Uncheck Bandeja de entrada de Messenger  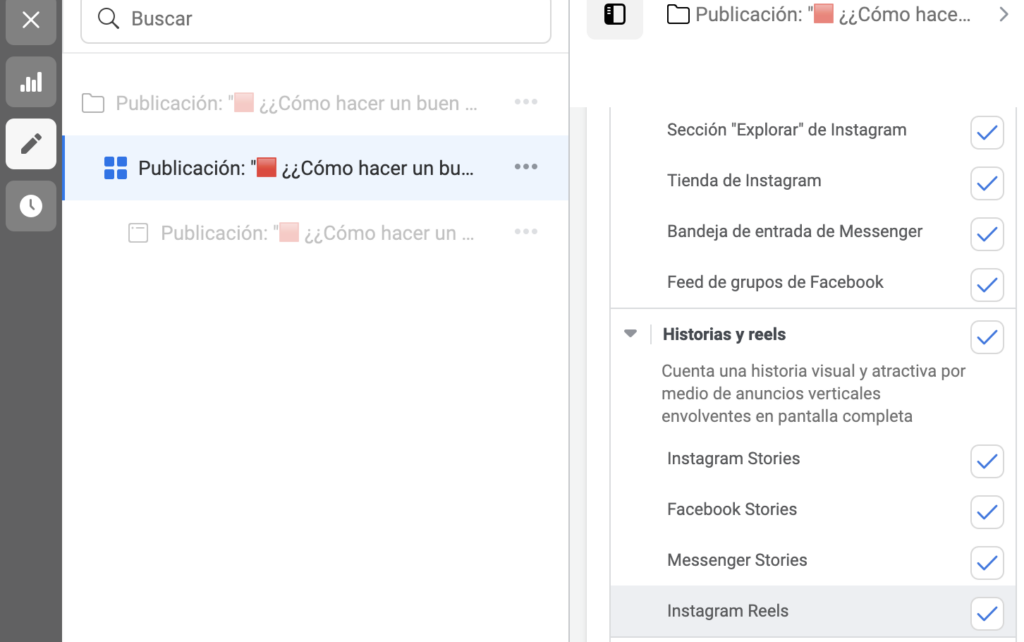(987, 234)
